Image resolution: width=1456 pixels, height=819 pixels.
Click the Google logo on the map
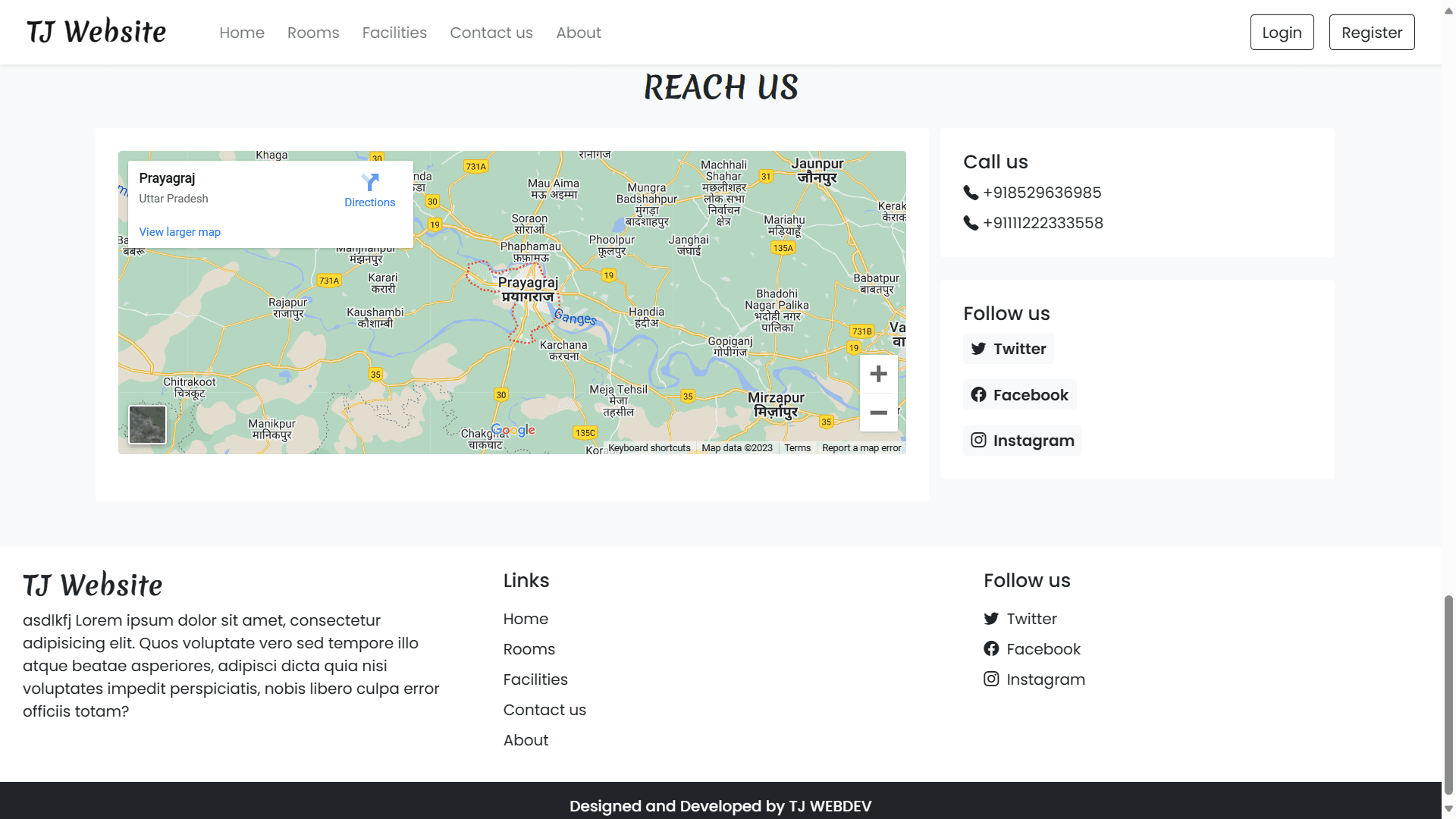coord(513,430)
